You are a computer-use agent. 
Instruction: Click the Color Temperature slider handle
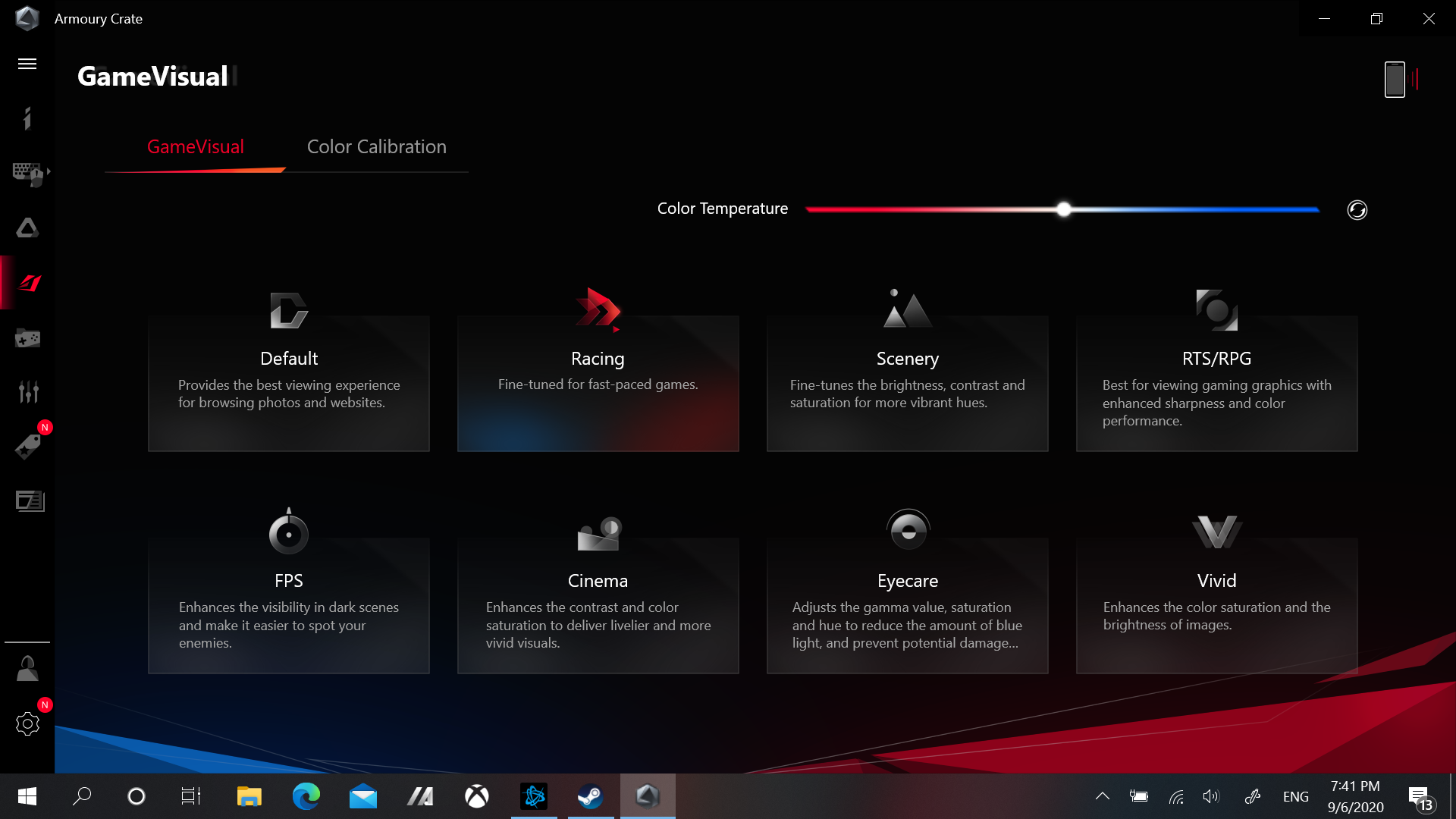1064,209
